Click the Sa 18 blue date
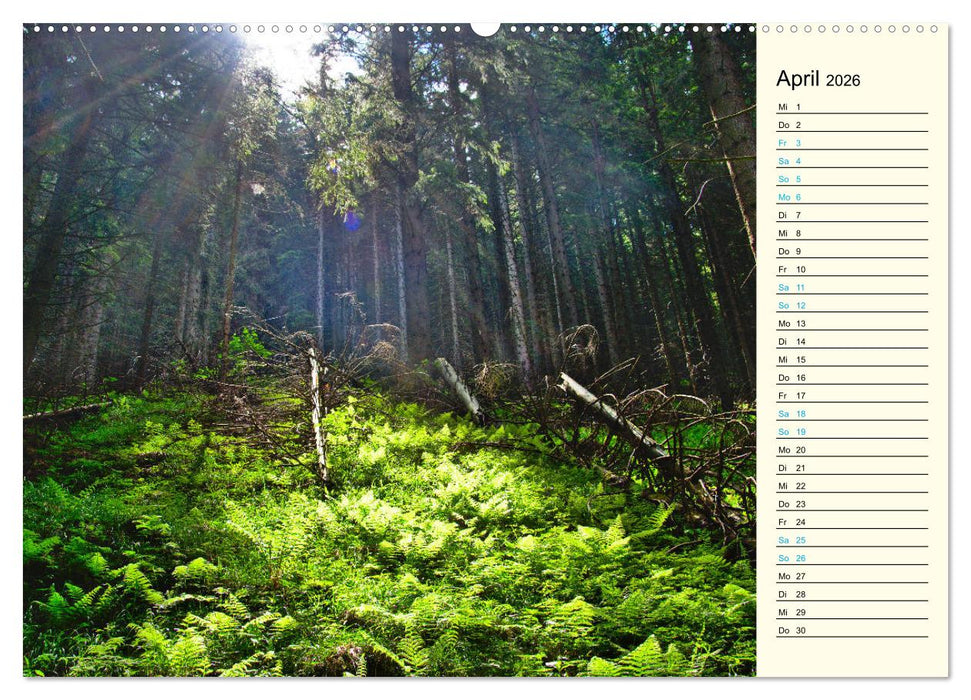Screen dimensions: 971x700 pos(790,413)
